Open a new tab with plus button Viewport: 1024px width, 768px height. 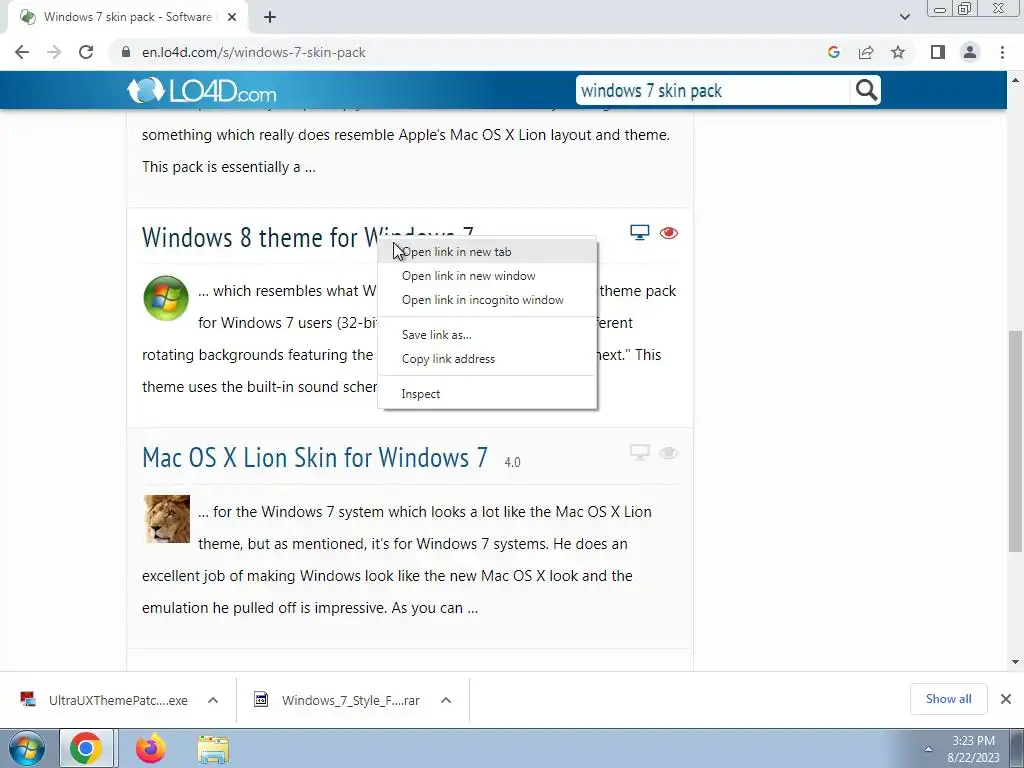[270, 17]
